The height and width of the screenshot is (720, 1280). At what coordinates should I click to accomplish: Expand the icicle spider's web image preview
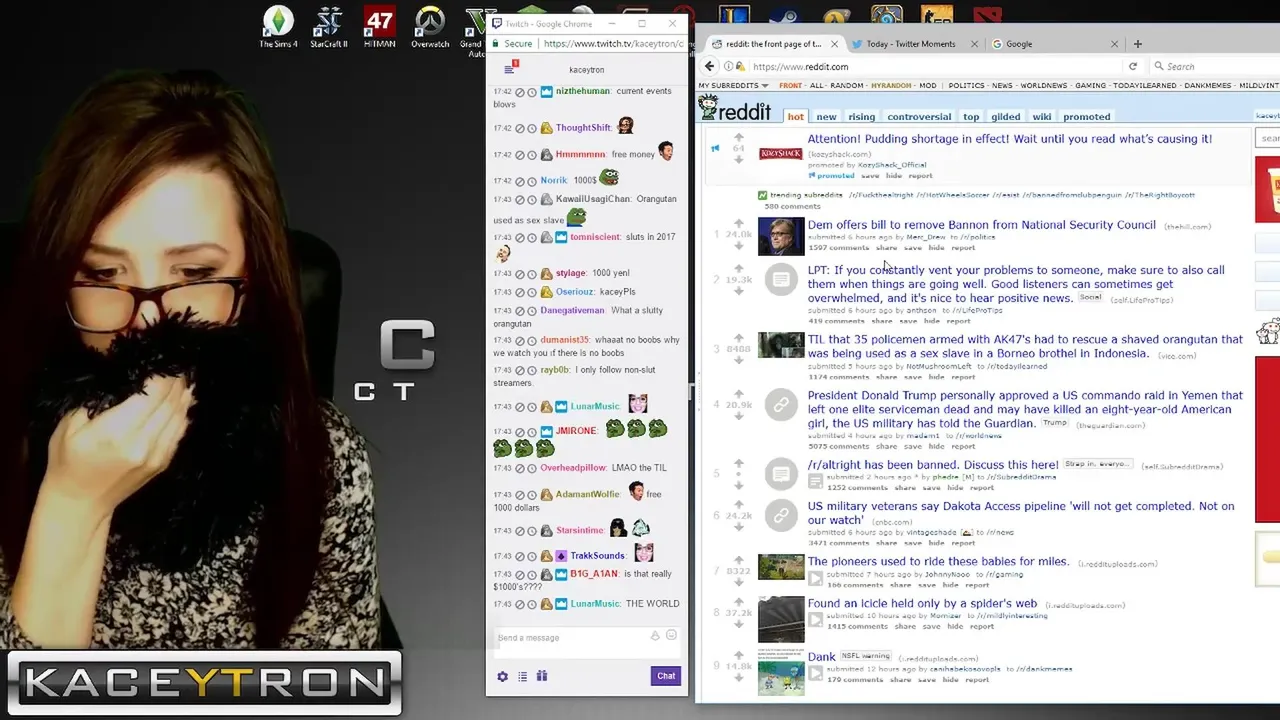815,620
